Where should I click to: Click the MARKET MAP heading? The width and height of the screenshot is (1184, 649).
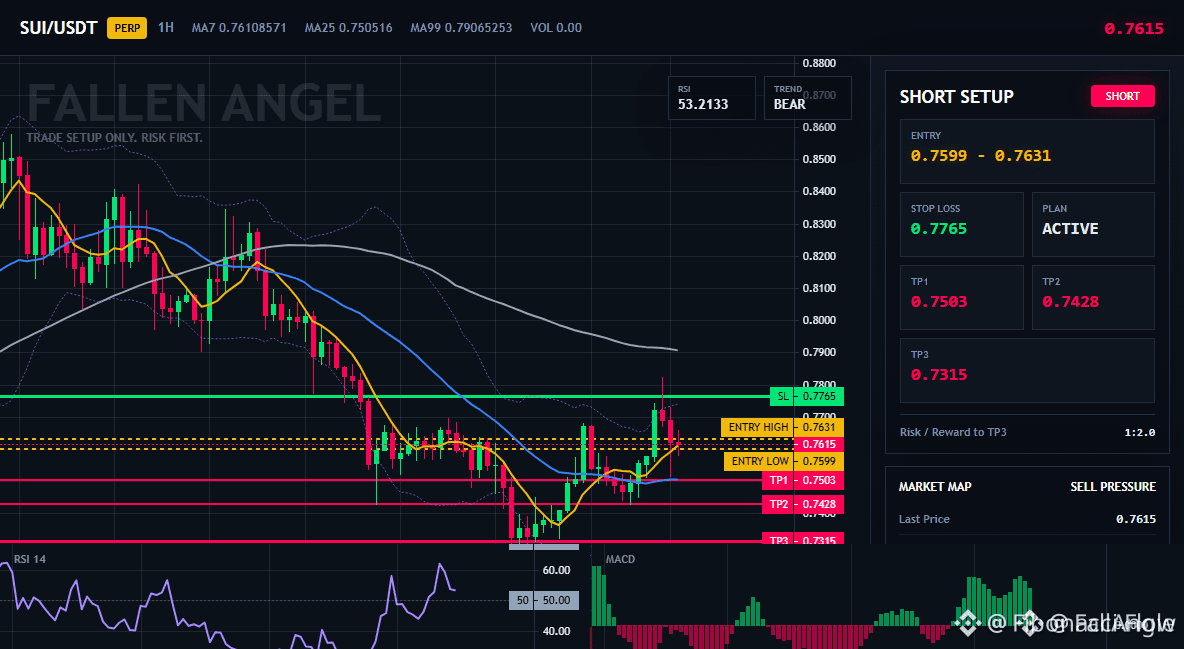[x=935, y=487]
